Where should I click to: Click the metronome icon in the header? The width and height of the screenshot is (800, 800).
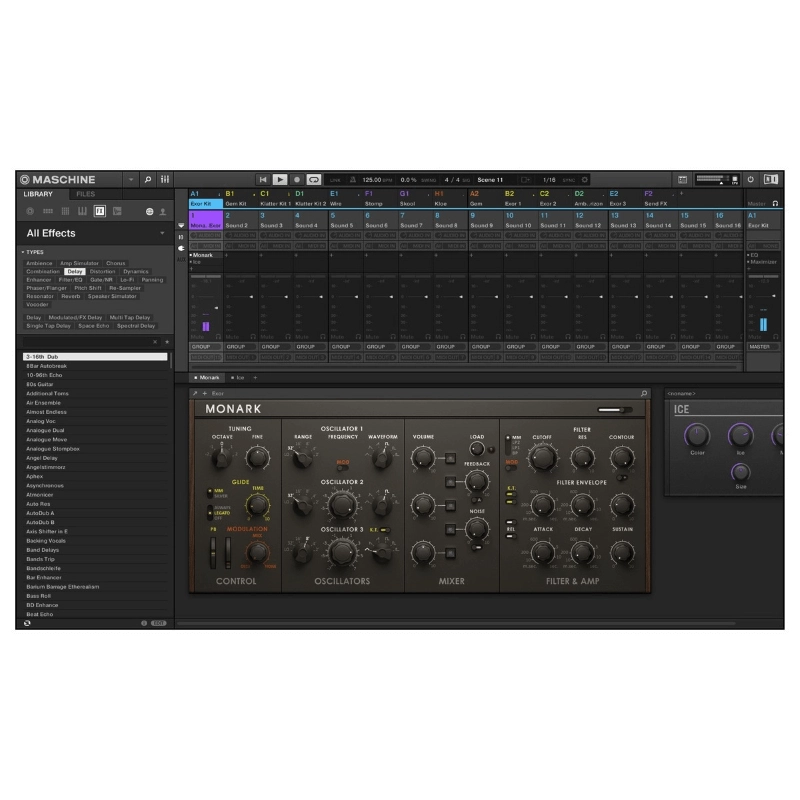tap(351, 177)
